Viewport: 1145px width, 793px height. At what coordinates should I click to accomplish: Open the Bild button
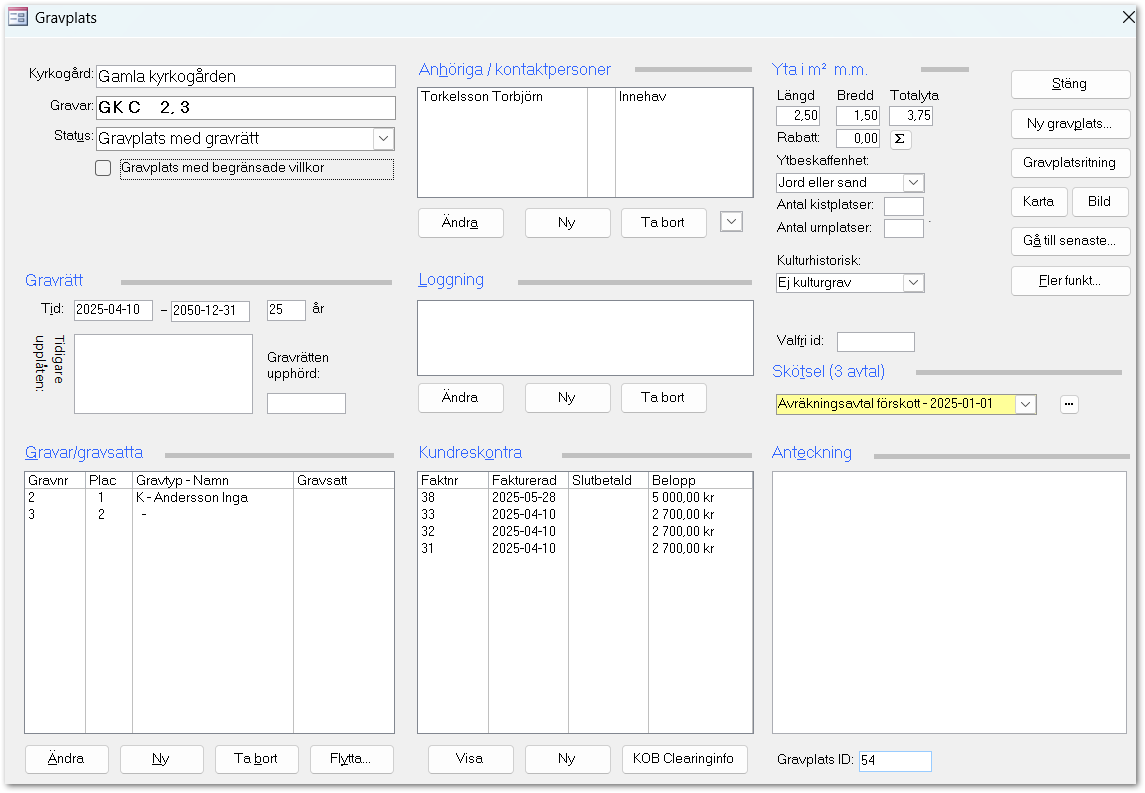[x=1099, y=201]
